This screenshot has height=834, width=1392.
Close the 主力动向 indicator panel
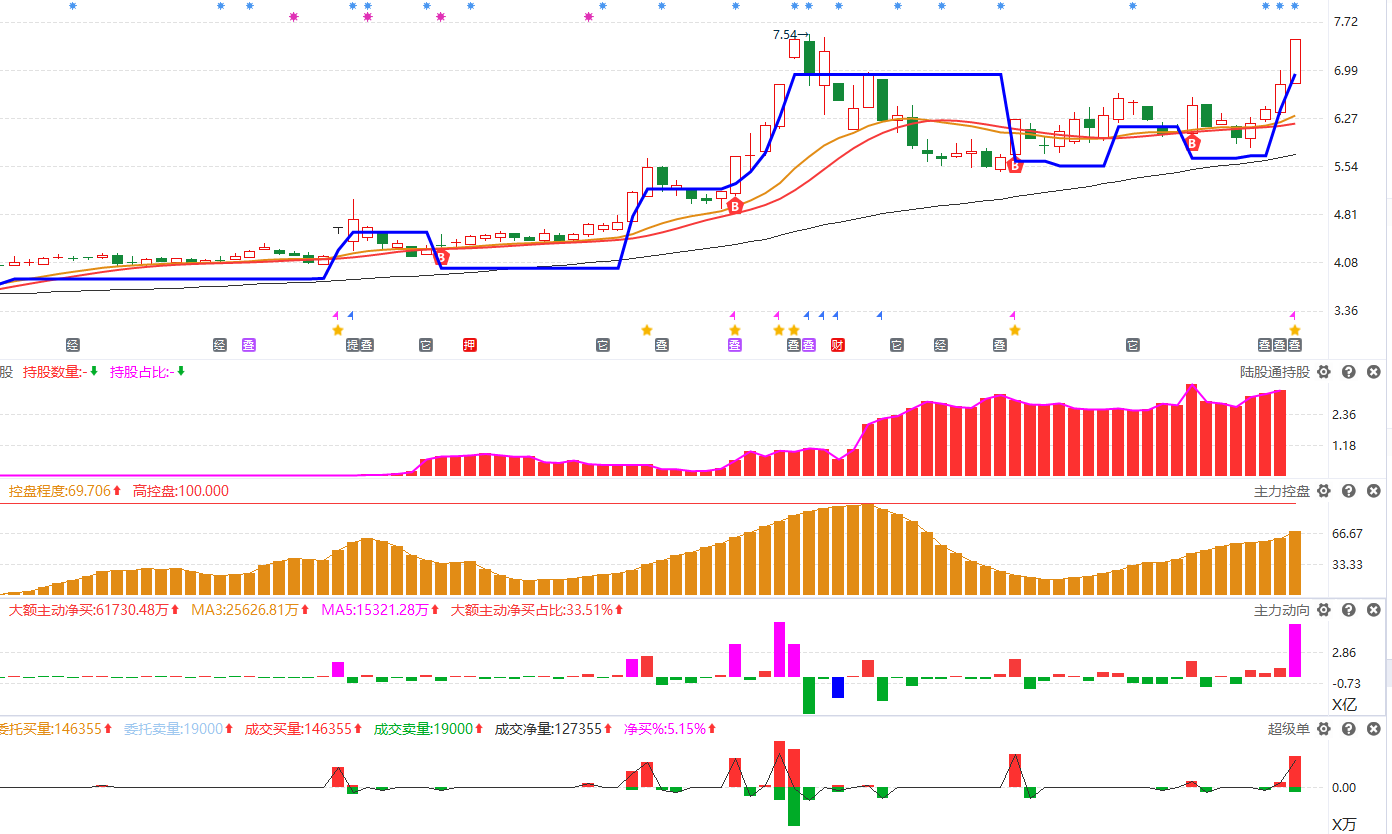click(x=1373, y=610)
